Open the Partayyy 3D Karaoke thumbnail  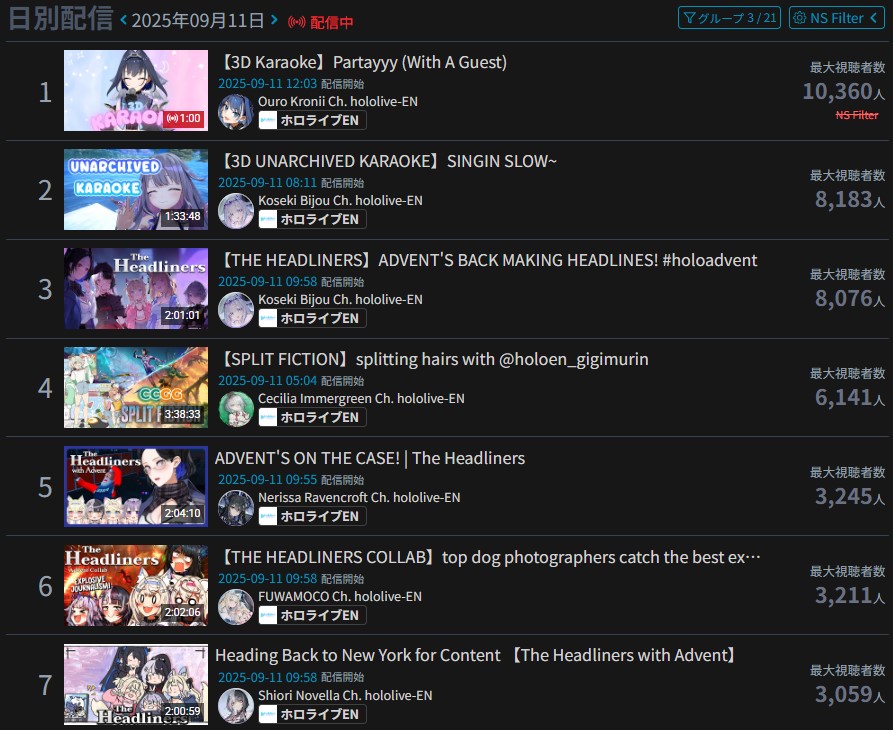[136, 91]
